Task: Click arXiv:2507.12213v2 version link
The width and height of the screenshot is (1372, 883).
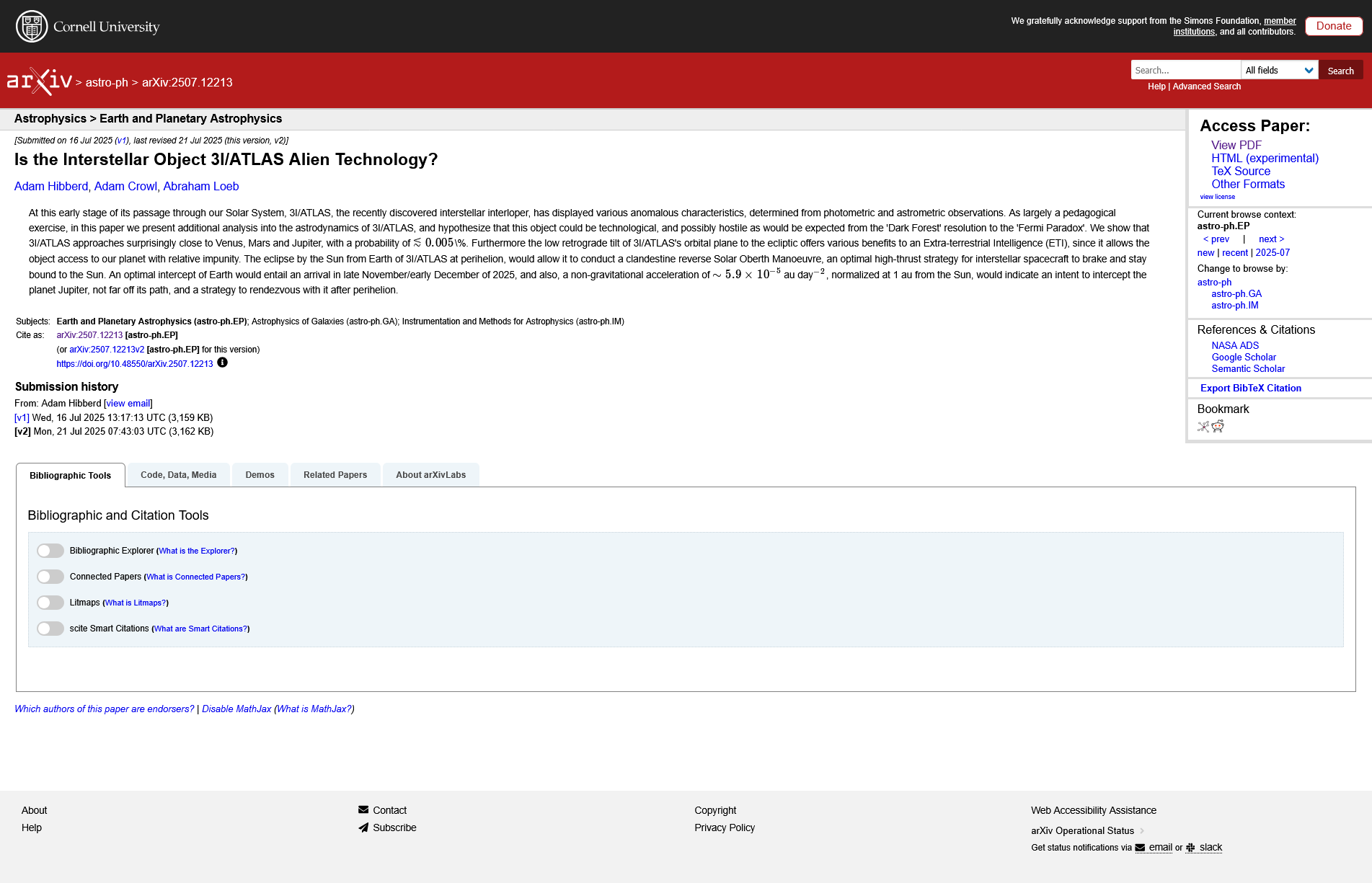Action: (107, 349)
